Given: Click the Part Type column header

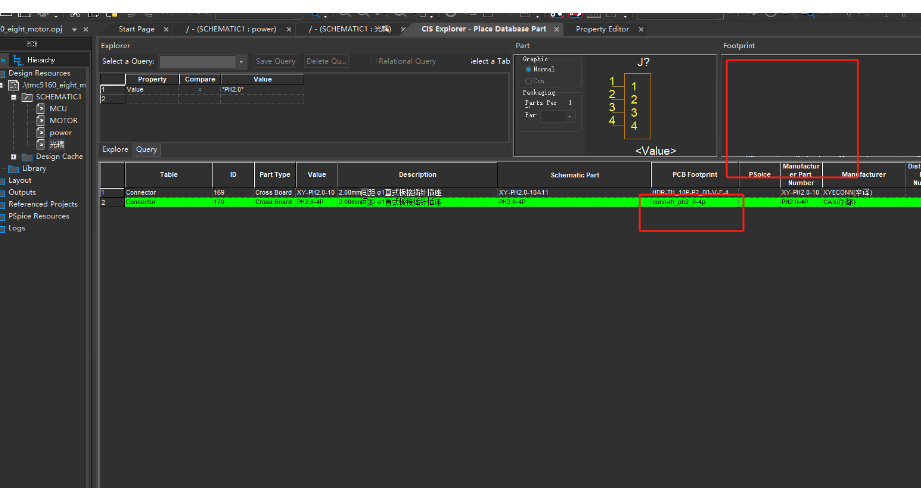Looking at the screenshot, I should [275, 175].
